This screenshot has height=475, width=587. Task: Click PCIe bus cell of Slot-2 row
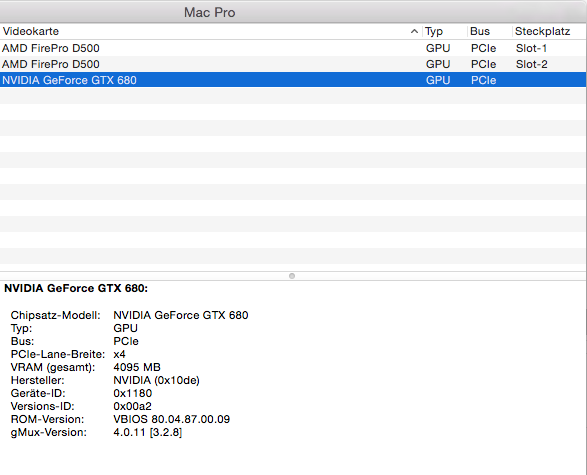coord(483,64)
